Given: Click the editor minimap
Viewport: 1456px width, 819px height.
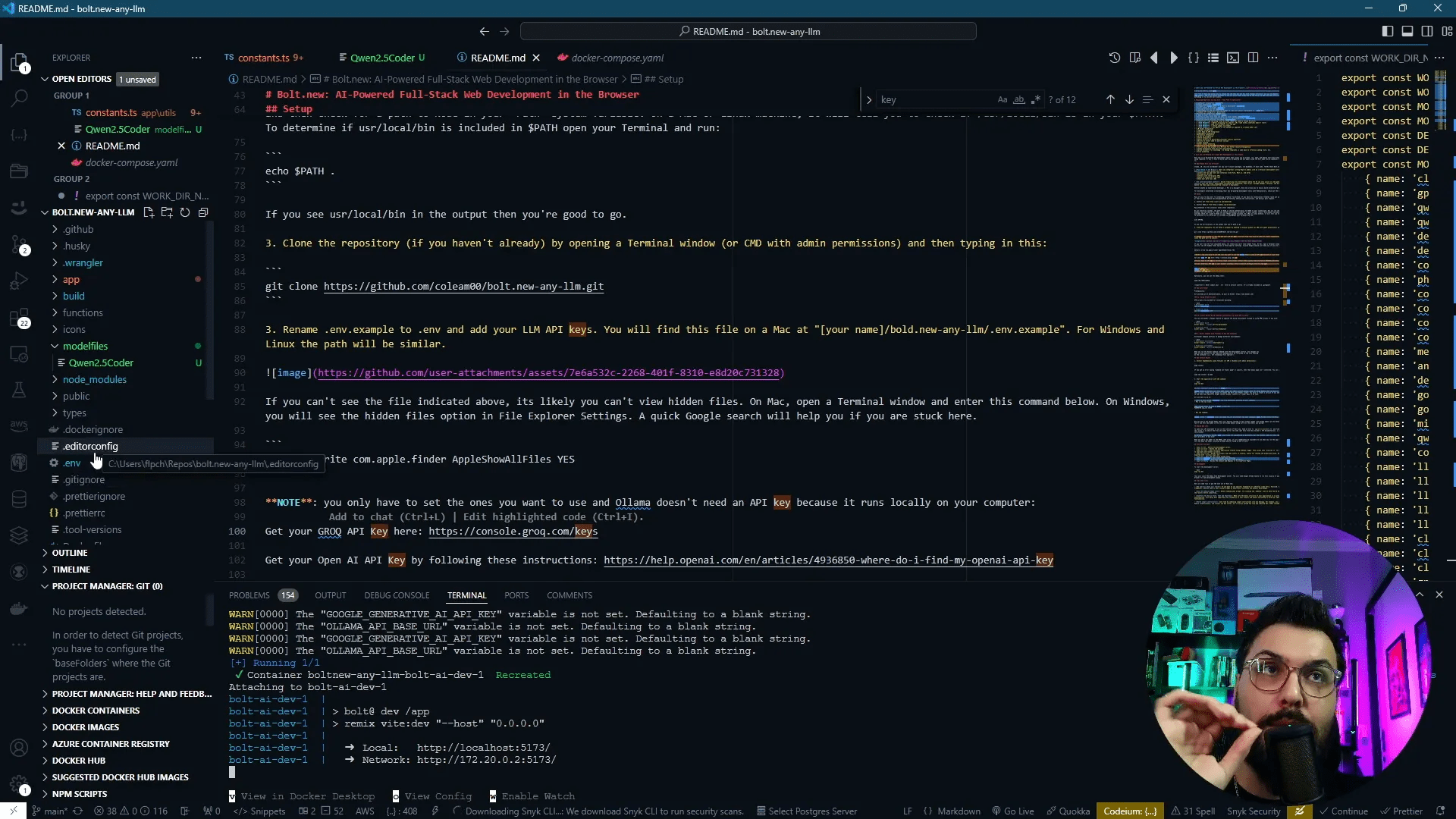Looking at the screenshot, I should click(1237, 296).
